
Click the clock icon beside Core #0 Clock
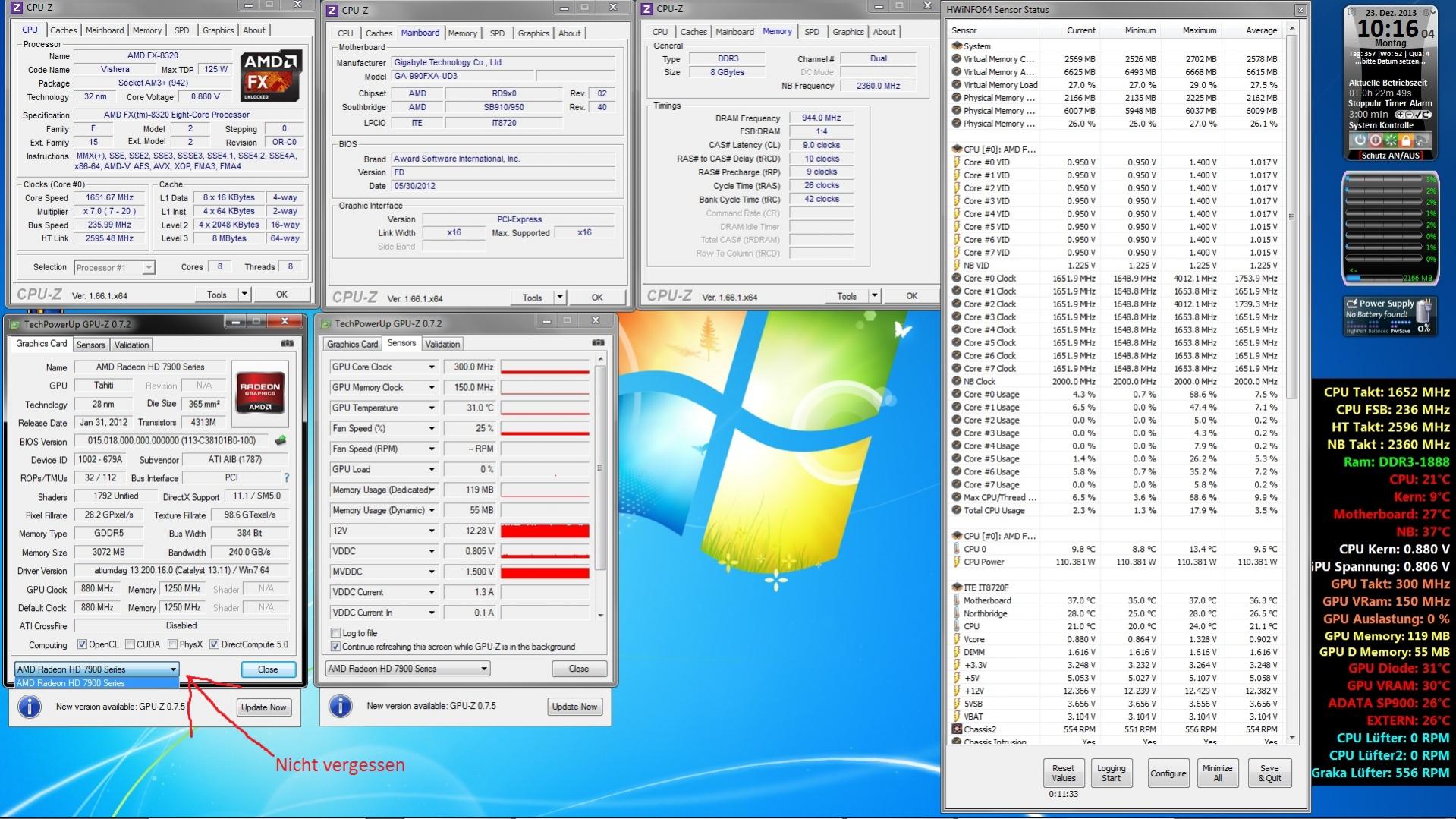coord(957,279)
